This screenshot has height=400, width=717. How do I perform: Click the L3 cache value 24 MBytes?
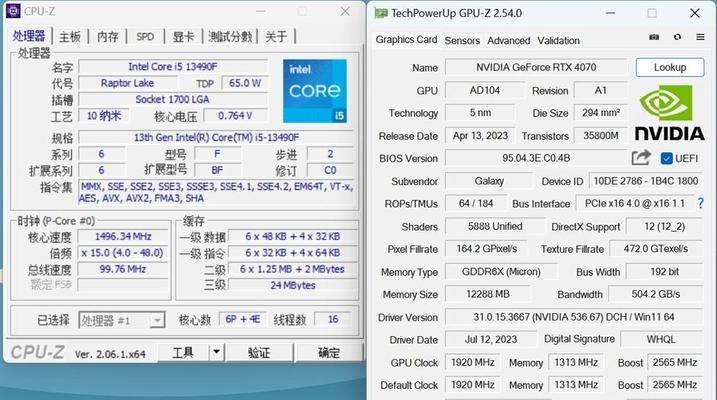(x=293, y=285)
